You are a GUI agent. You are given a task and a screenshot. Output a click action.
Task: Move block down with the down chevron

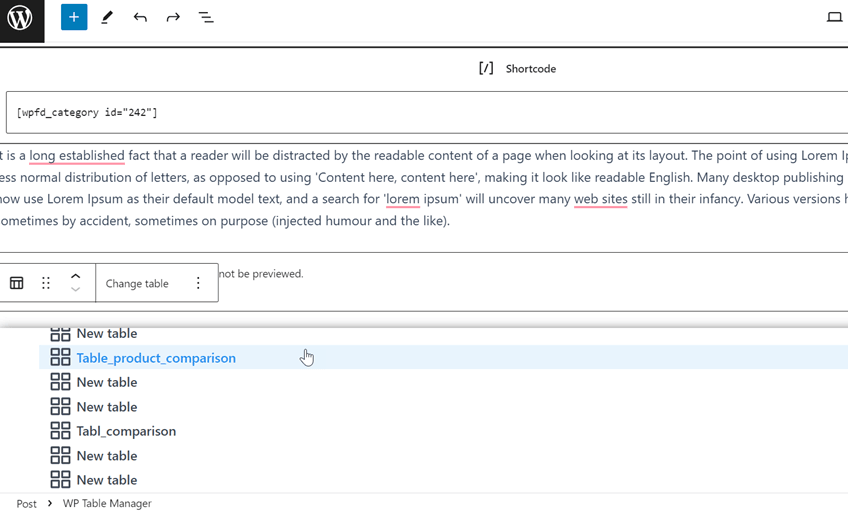click(x=75, y=290)
